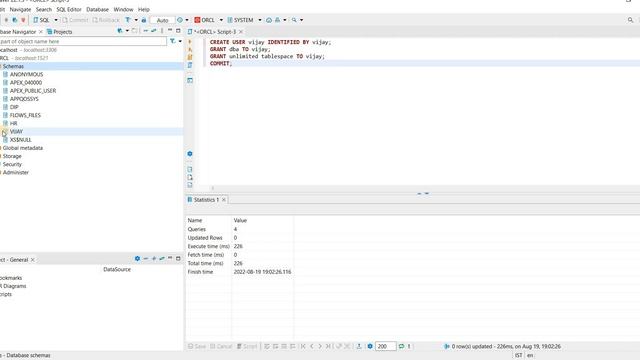Open the active schema SYSTEM selector
The width and height of the screenshot is (640, 360).
pos(244,20)
